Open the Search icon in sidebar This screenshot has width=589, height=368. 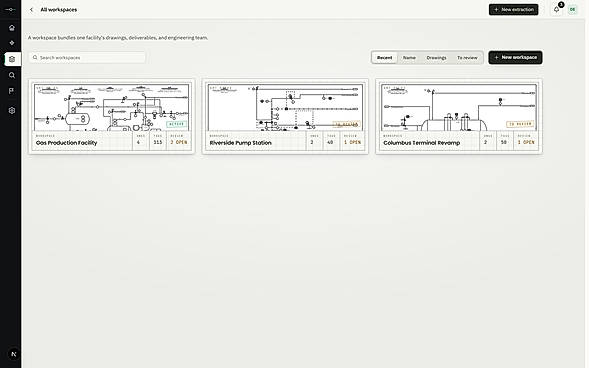12,75
